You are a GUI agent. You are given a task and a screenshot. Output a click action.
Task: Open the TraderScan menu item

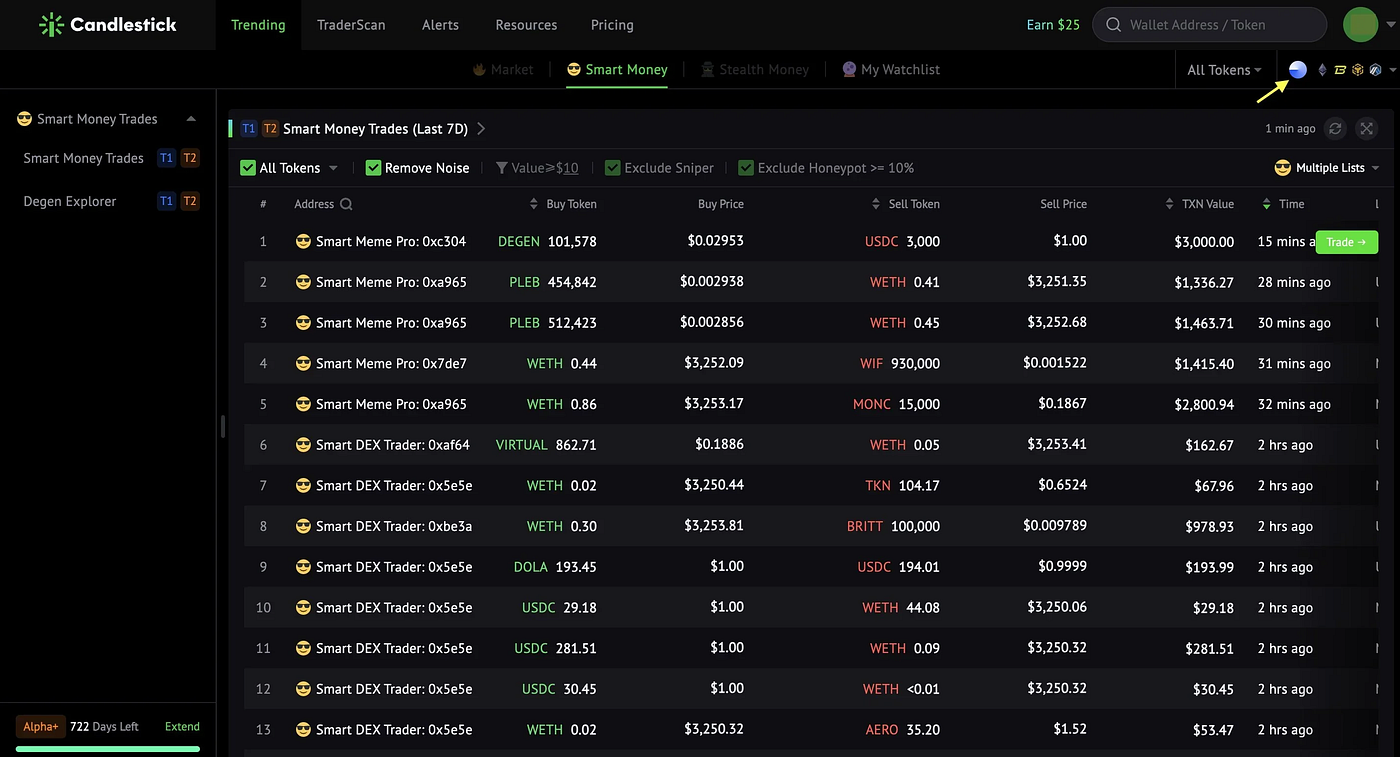351,25
